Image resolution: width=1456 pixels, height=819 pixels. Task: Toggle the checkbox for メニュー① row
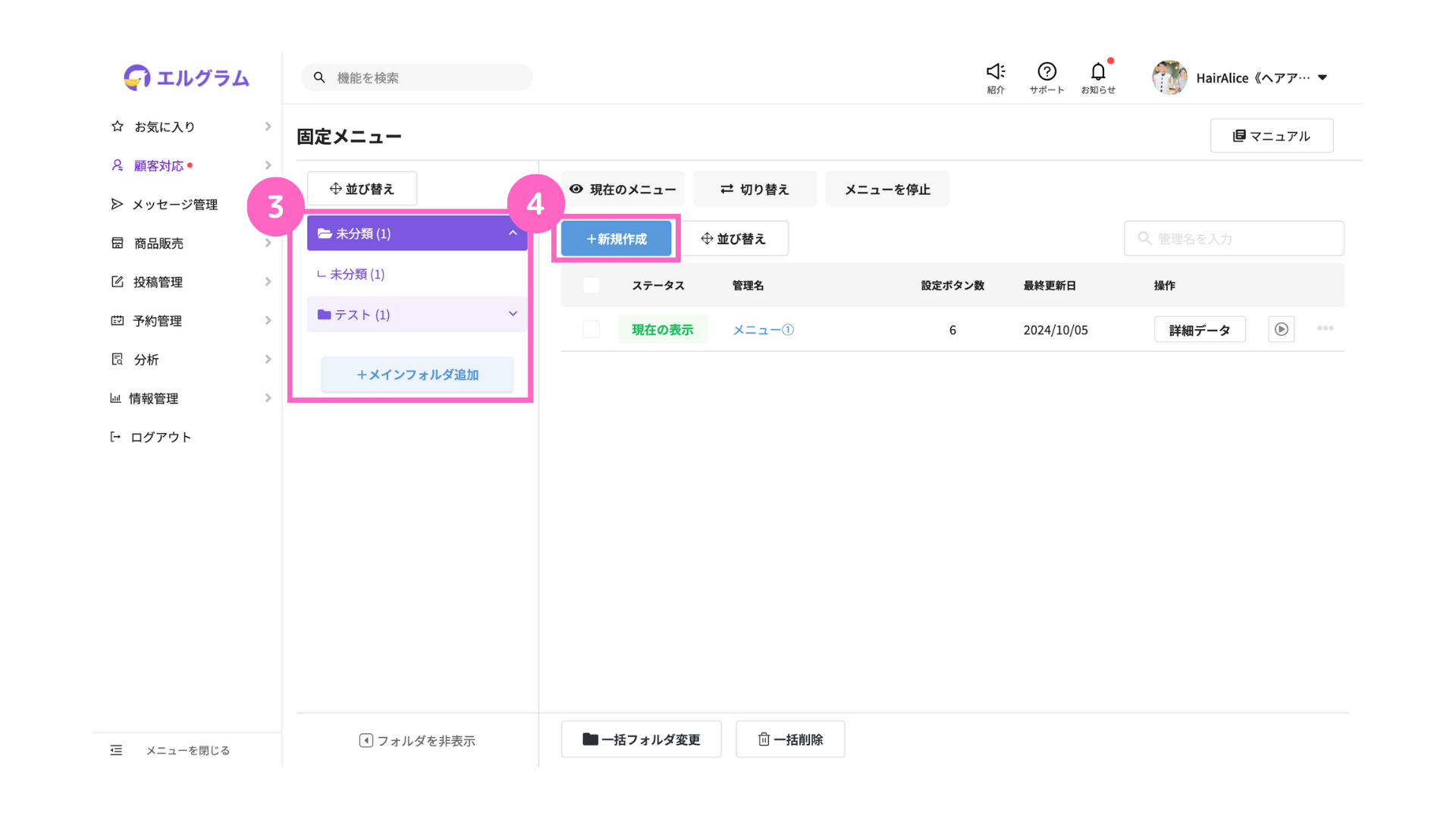coord(591,329)
